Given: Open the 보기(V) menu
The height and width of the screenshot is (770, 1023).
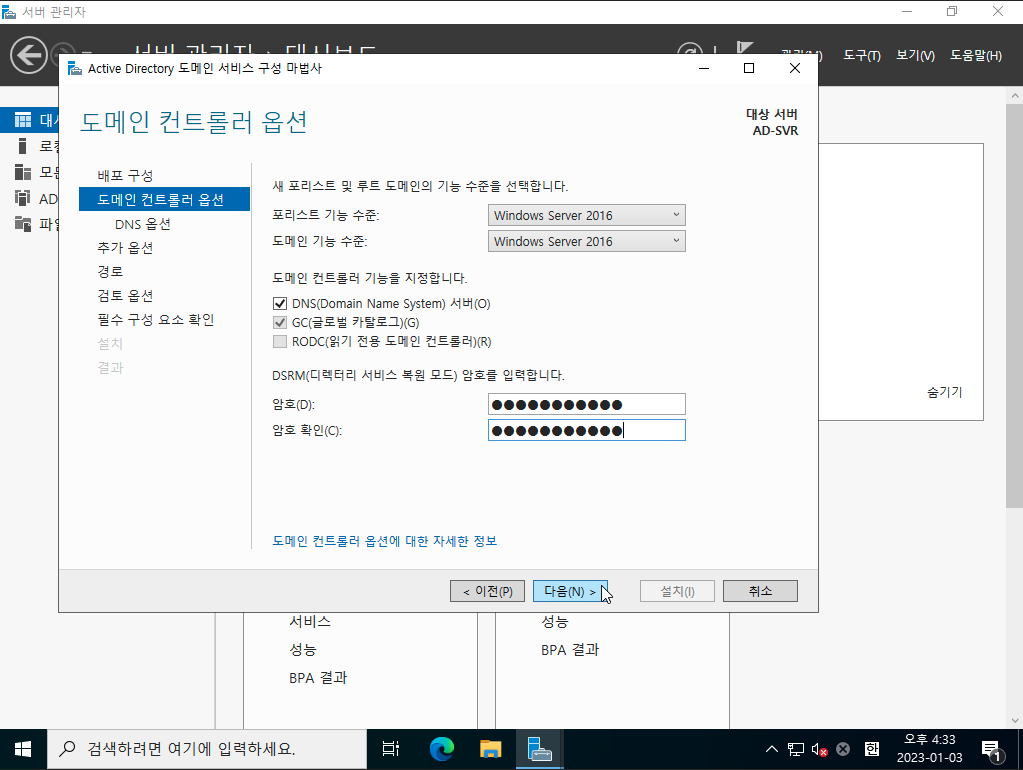Looking at the screenshot, I should 915,55.
